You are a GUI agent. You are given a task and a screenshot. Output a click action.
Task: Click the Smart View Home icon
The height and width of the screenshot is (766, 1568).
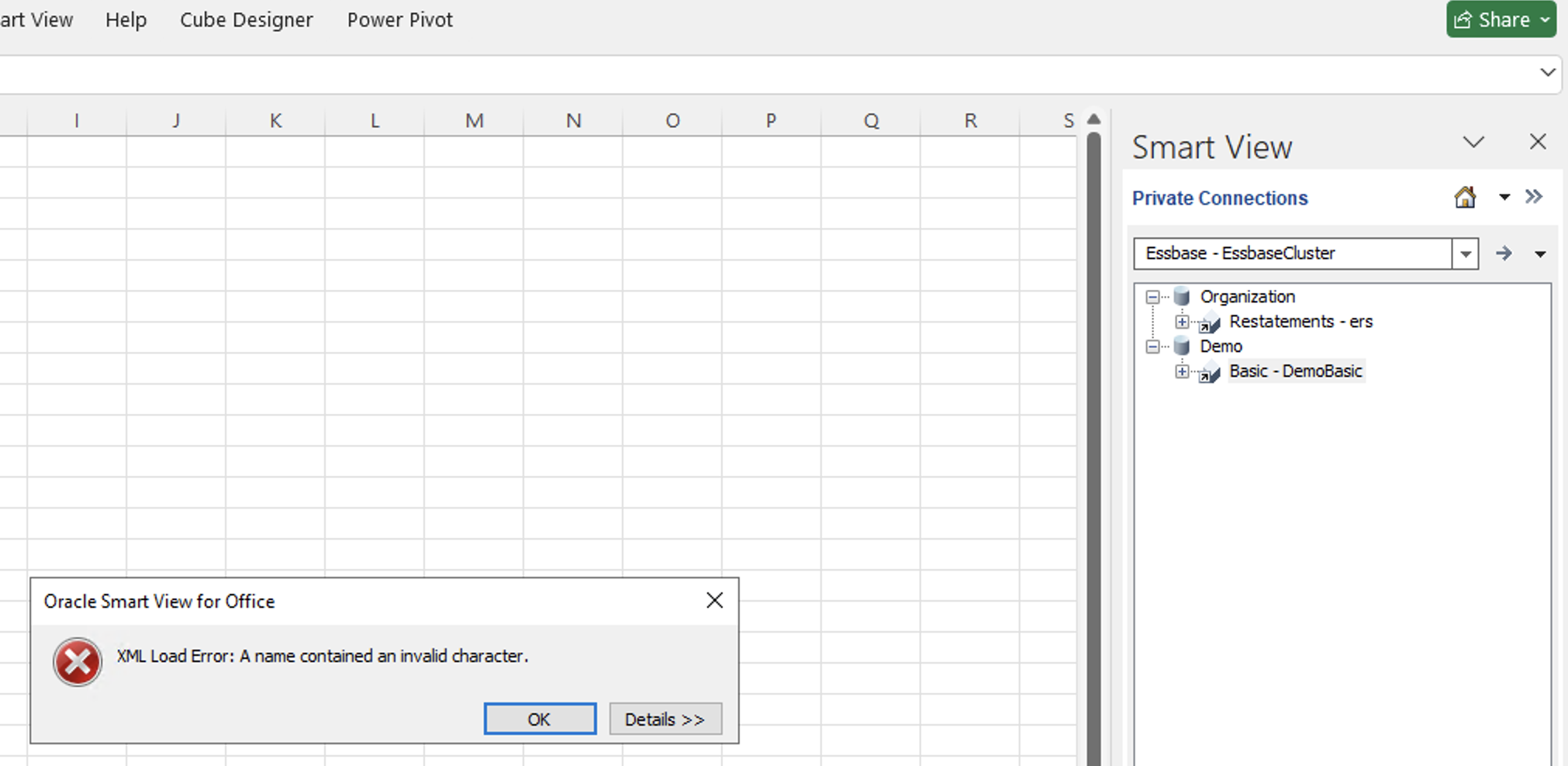[1465, 197]
